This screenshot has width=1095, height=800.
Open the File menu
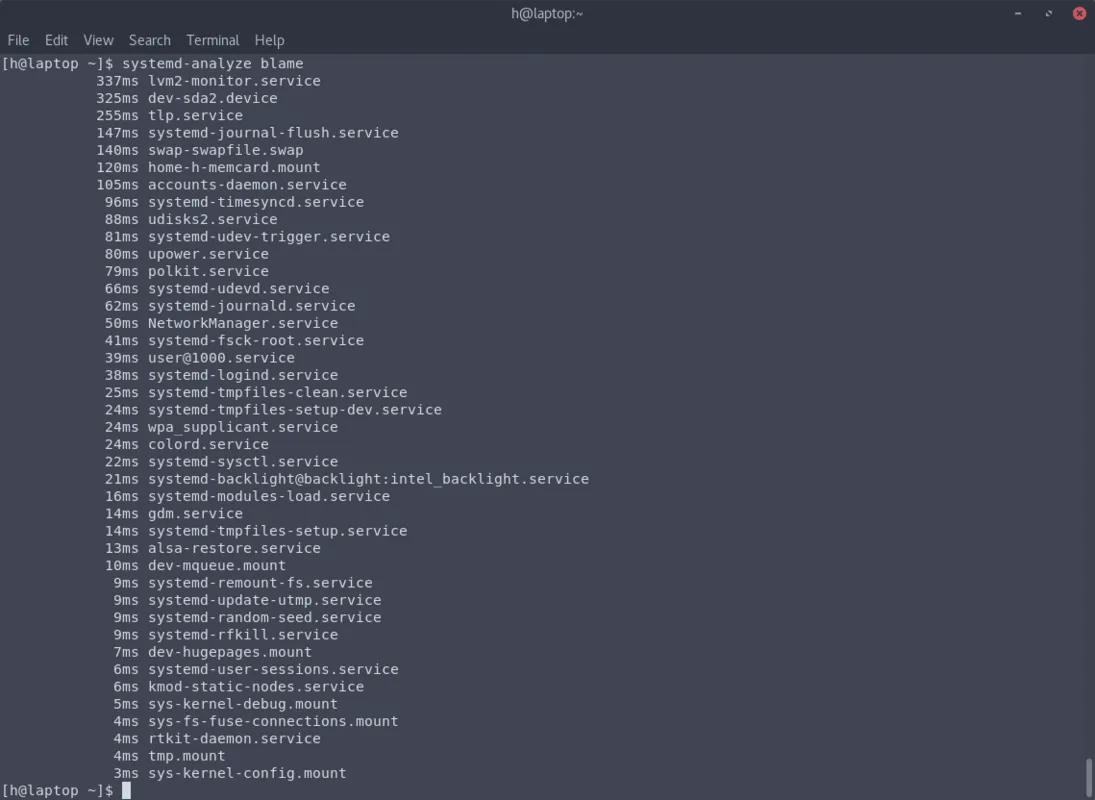[x=18, y=40]
